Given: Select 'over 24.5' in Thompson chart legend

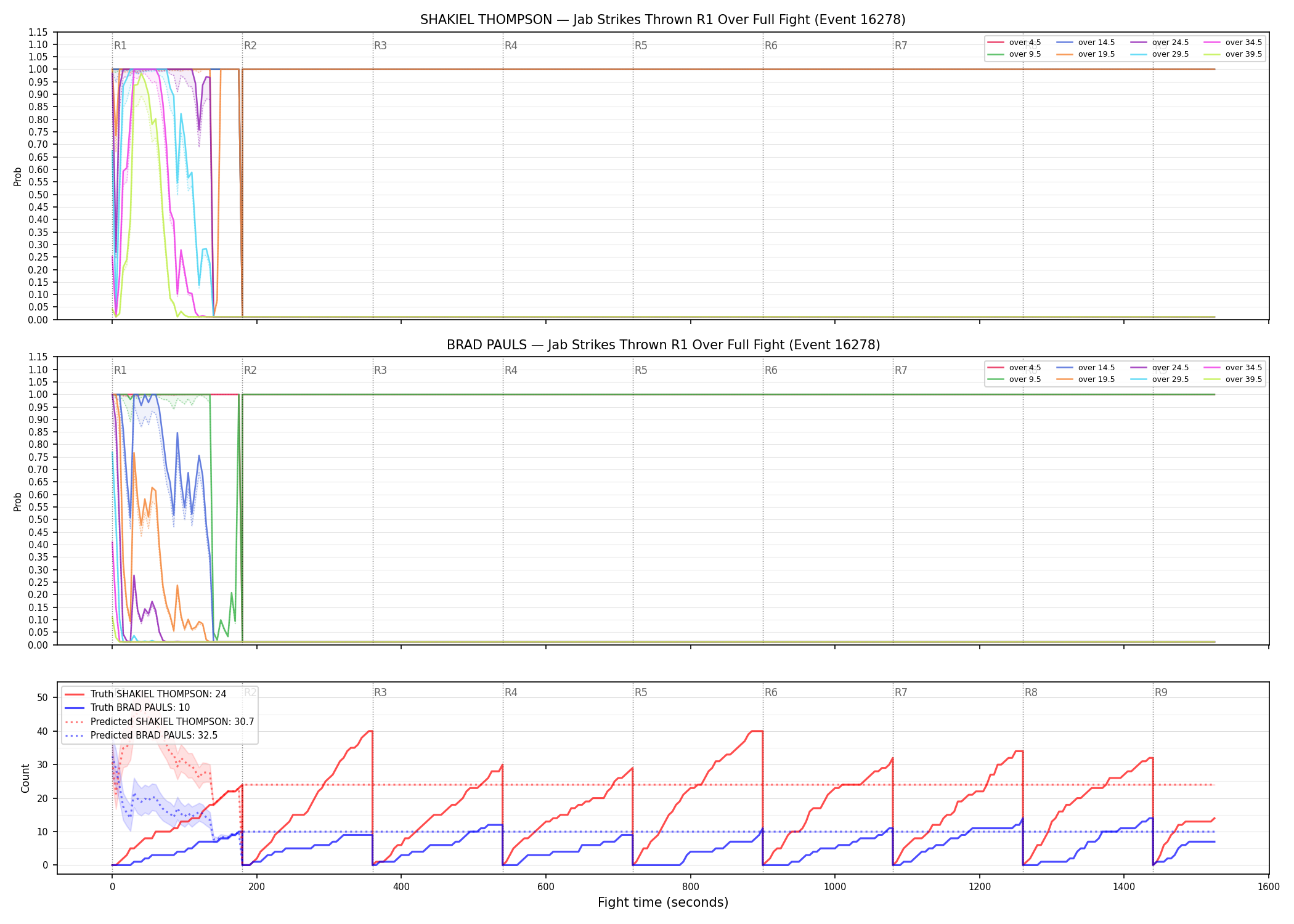Looking at the screenshot, I should 1160,43.
